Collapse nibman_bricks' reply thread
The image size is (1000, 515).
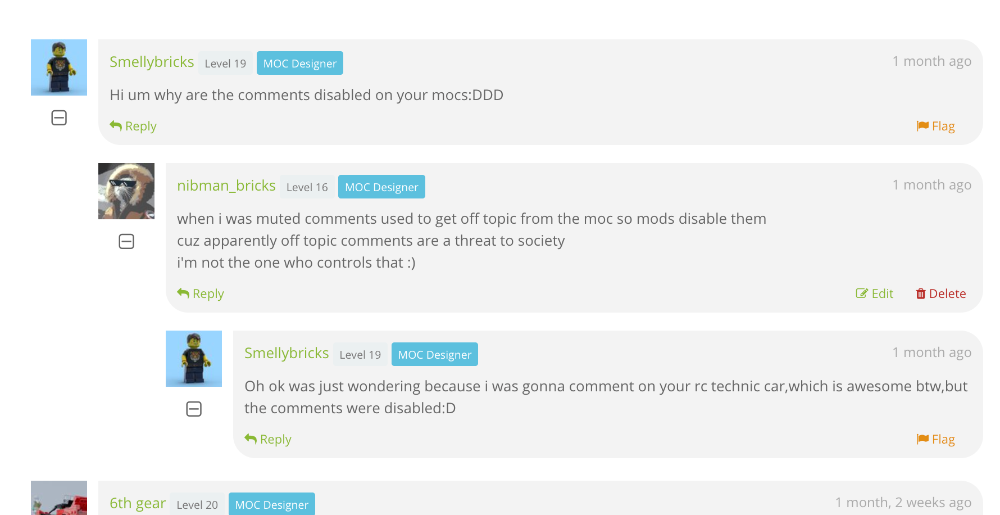(x=126, y=241)
